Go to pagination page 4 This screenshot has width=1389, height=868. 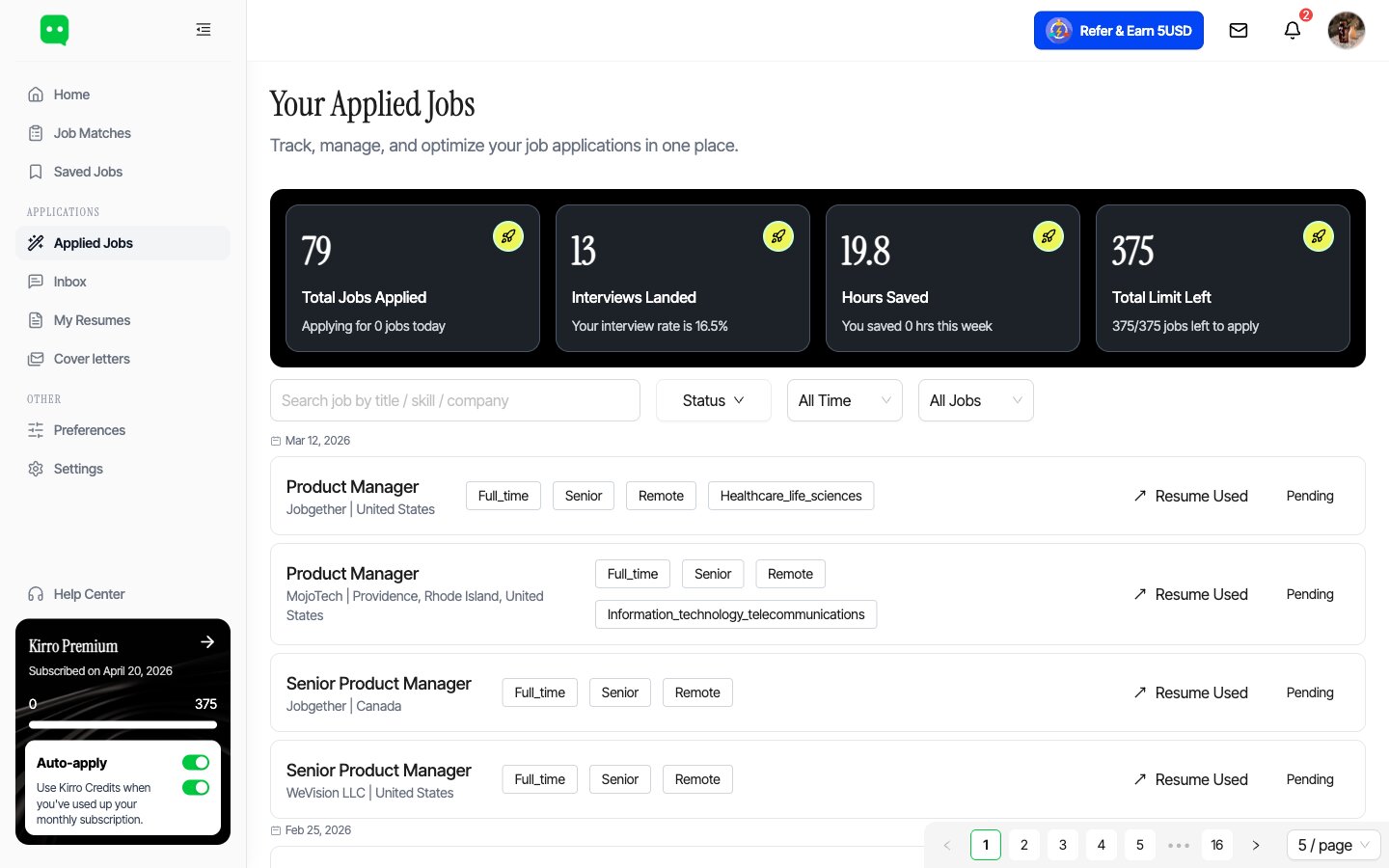[1102, 845]
